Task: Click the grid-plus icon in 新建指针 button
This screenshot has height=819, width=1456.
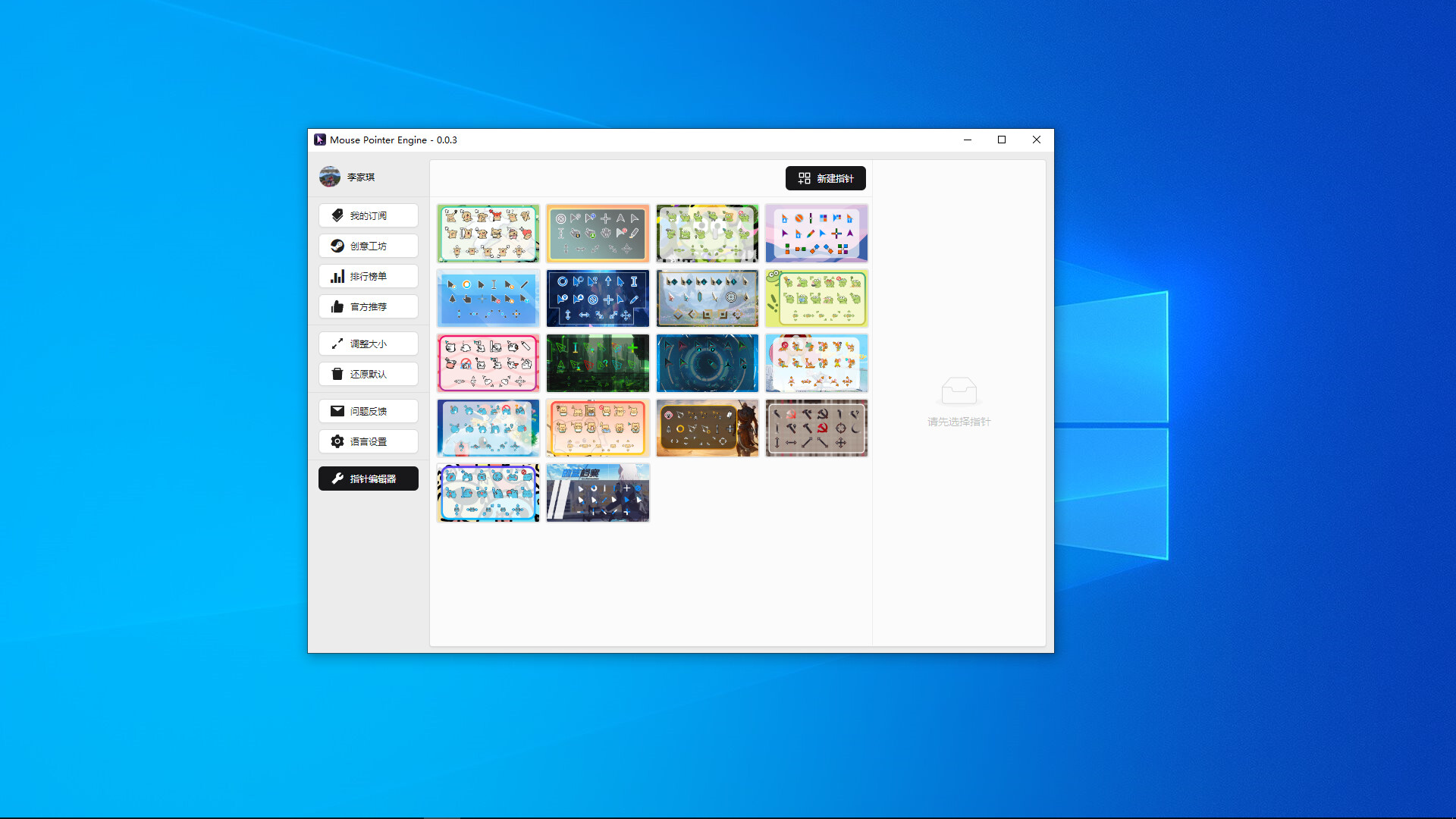Action: coord(805,178)
